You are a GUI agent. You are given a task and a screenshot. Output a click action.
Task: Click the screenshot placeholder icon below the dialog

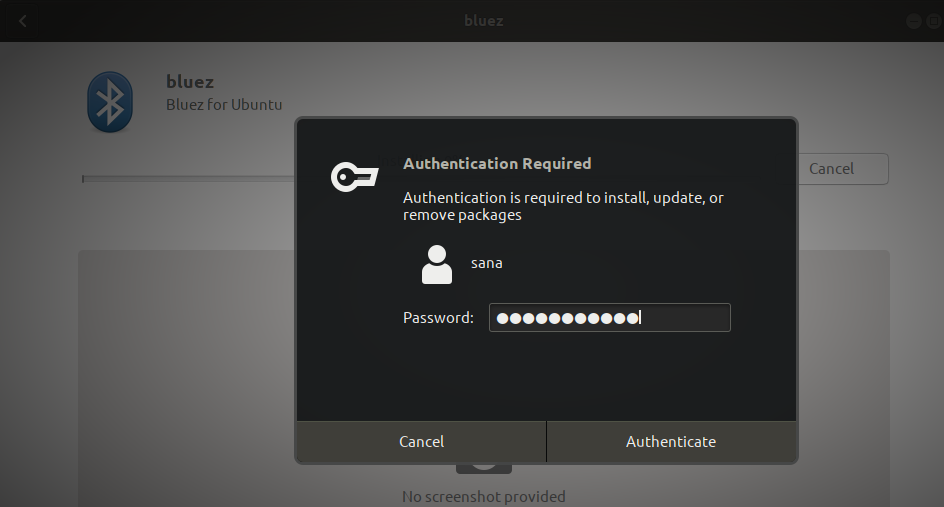(484, 467)
